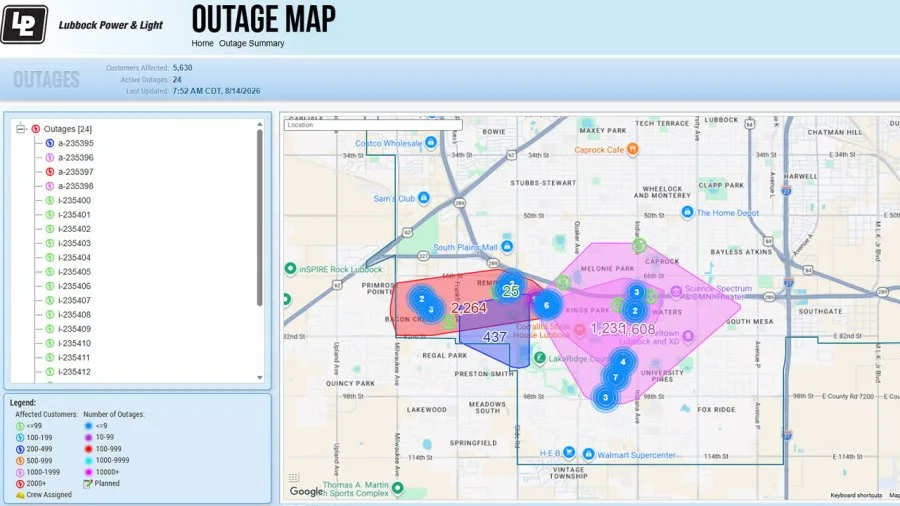Click the Sam's Club map pin

(424, 198)
